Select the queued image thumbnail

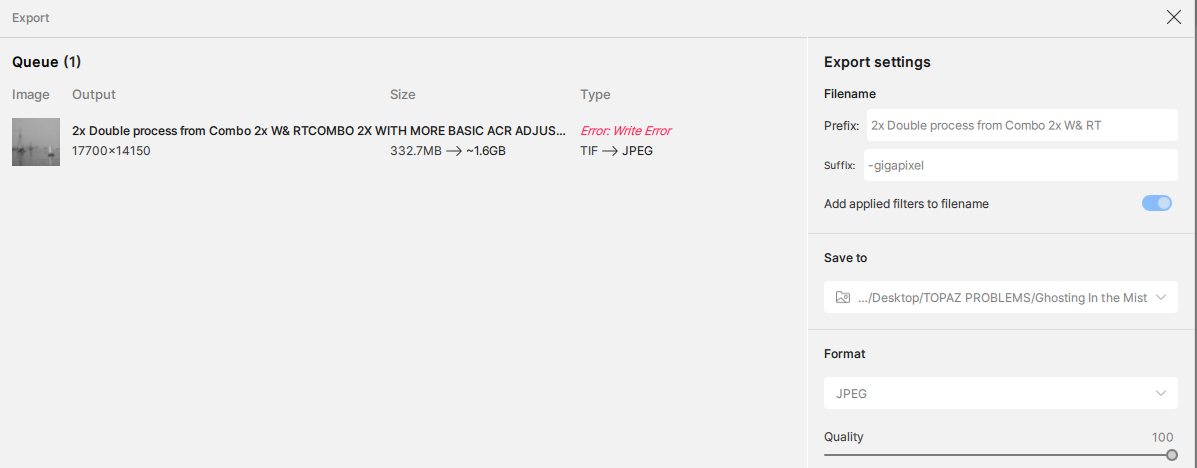click(x=36, y=141)
